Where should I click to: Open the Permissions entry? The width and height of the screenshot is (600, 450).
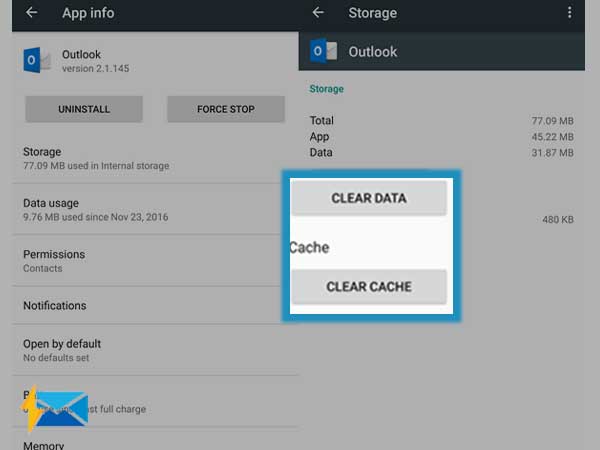click(x=155, y=261)
